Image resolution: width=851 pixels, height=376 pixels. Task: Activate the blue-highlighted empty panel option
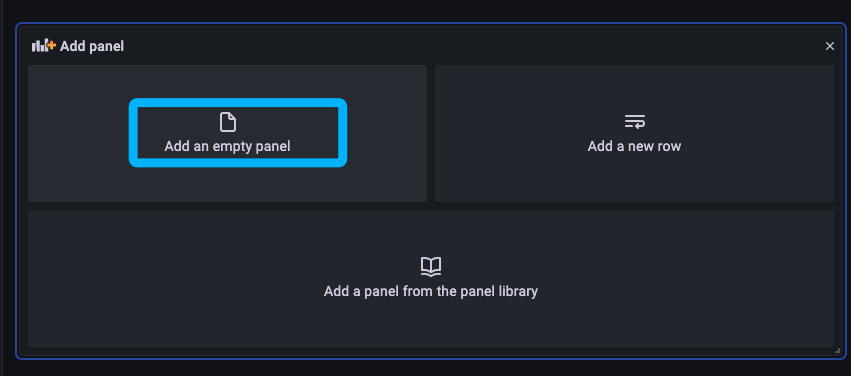pos(238,133)
